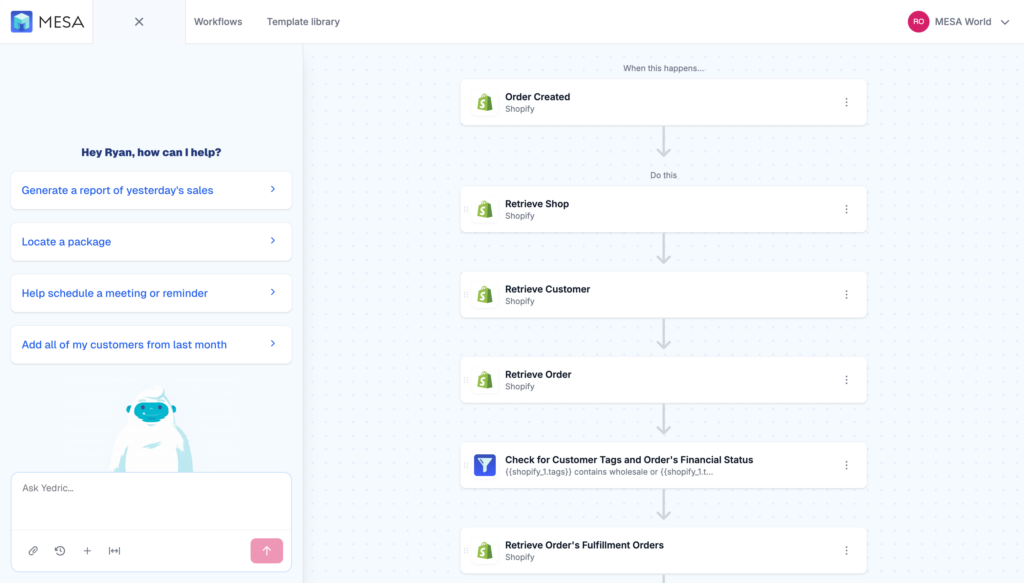Image resolution: width=1024 pixels, height=583 pixels.
Task: Click the plus new chat icon
Action: [87, 551]
